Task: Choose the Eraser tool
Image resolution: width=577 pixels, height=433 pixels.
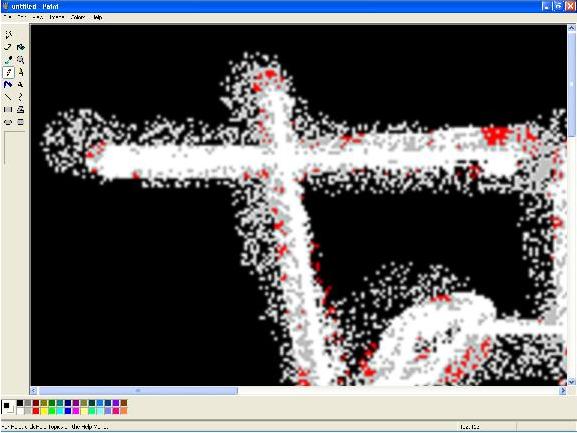Action: (8, 47)
